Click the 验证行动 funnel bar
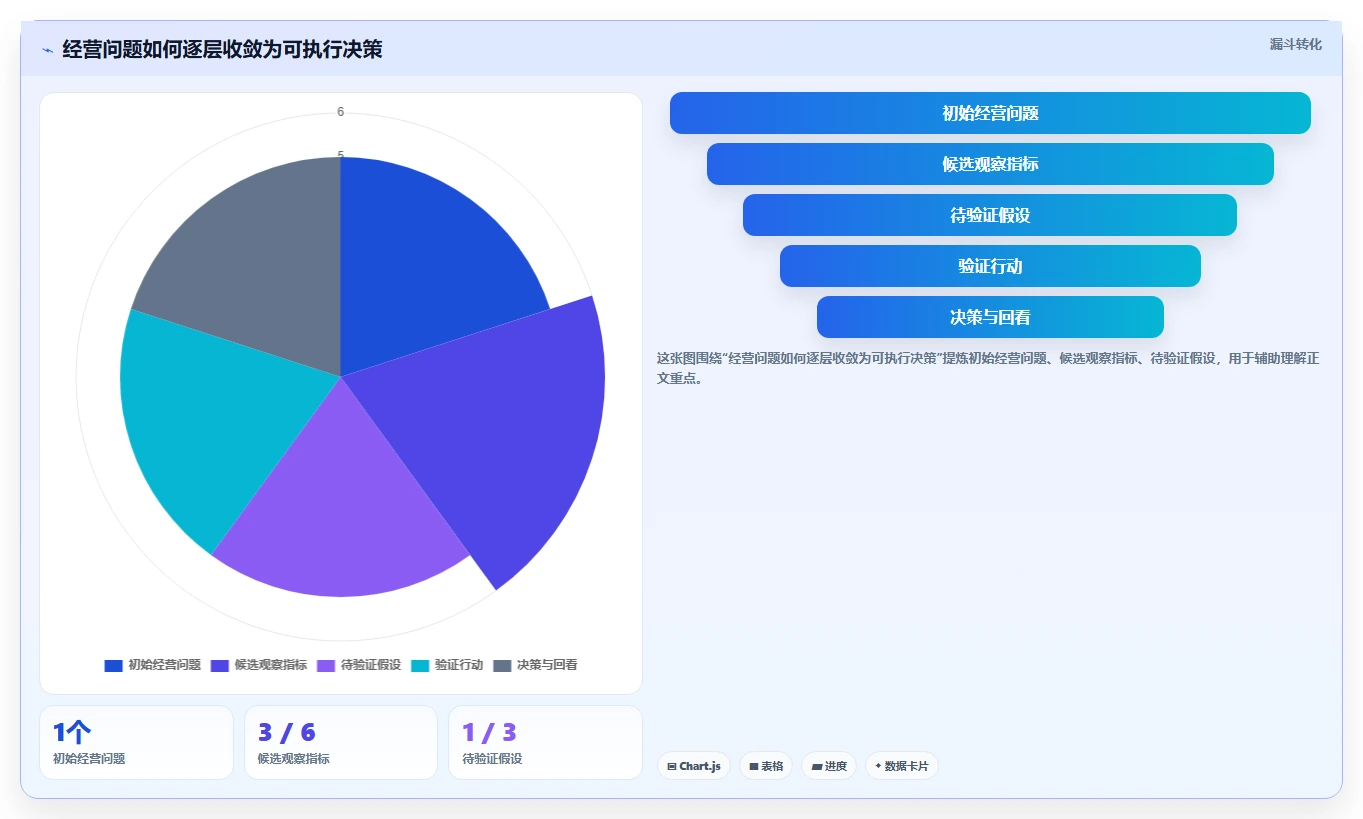 tap(990, 266)
